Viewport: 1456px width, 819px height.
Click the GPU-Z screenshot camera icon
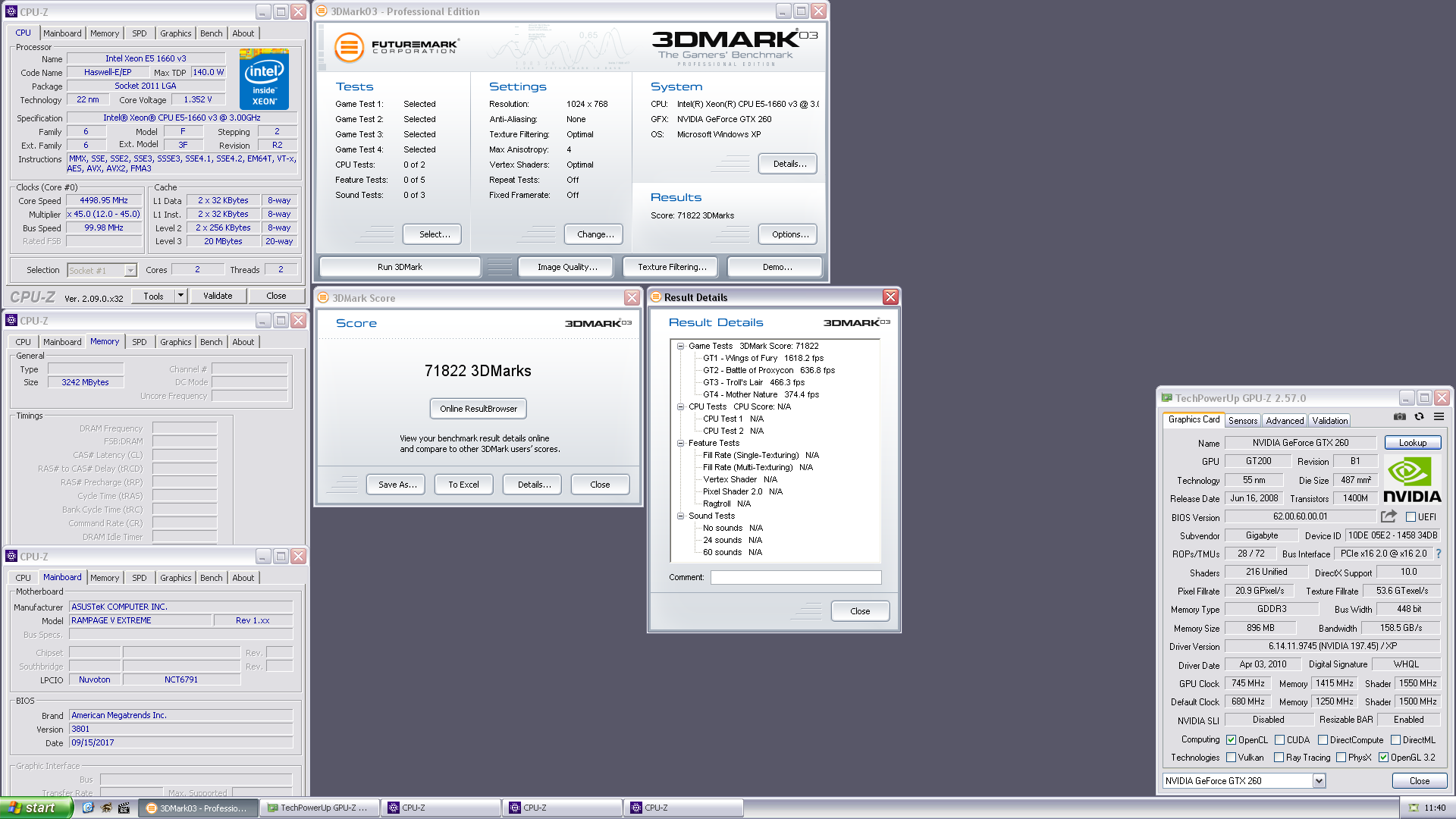click(x=1400, y=416)
